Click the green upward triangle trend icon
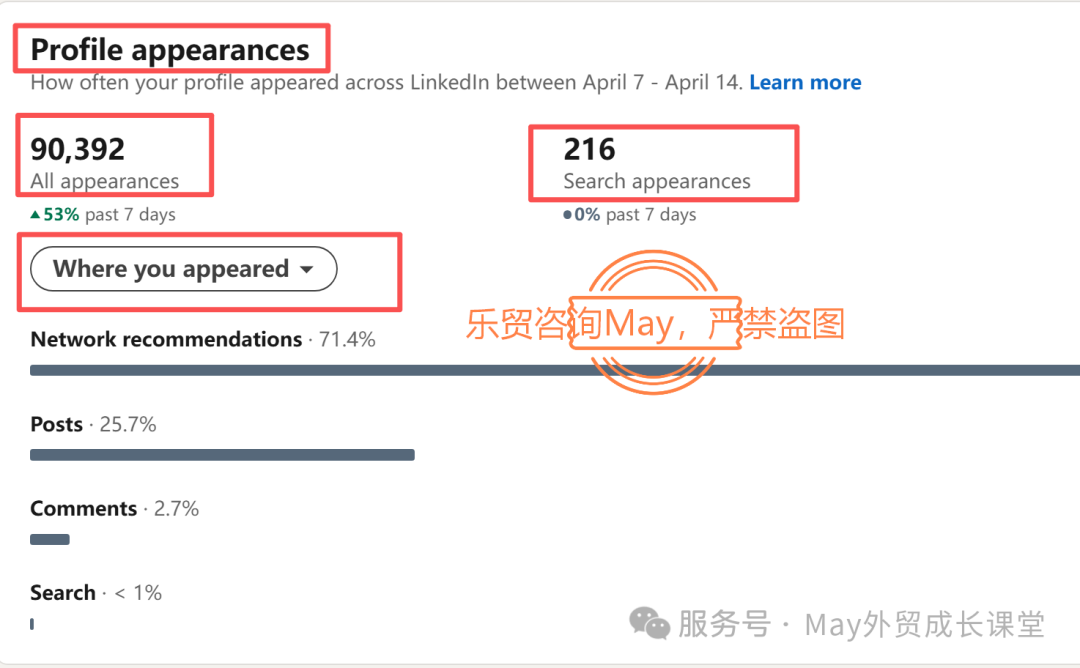 click(36, 214)
